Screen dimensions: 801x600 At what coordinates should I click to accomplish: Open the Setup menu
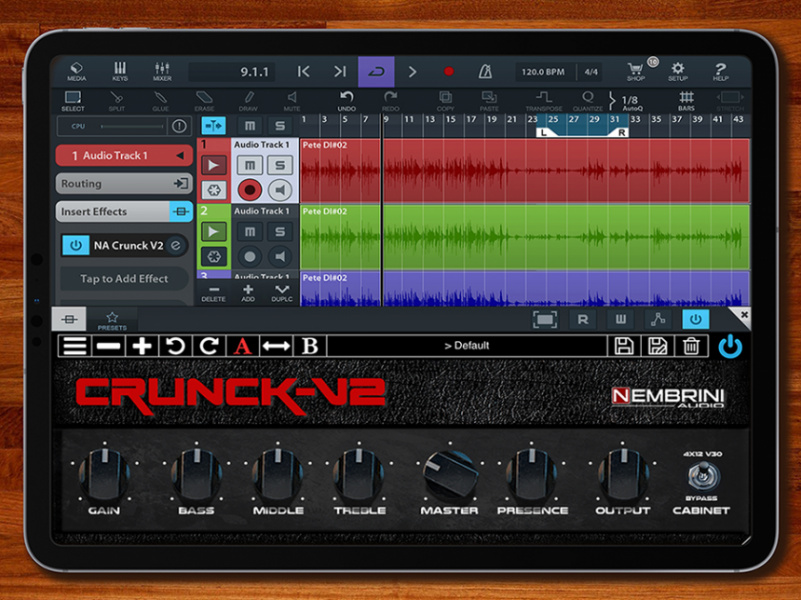[x=678, y=68]
